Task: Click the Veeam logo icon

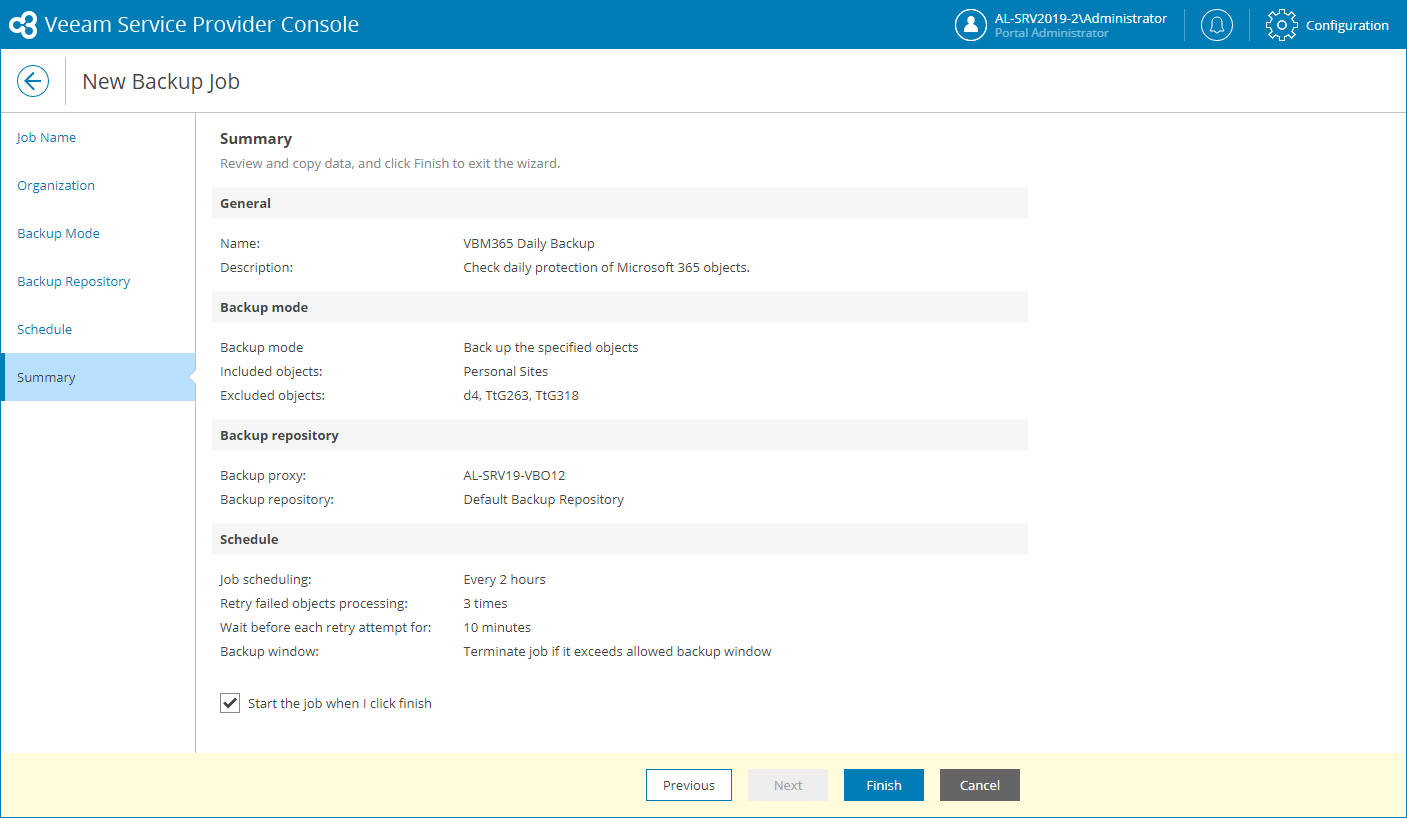Action: tap(23, 25)
